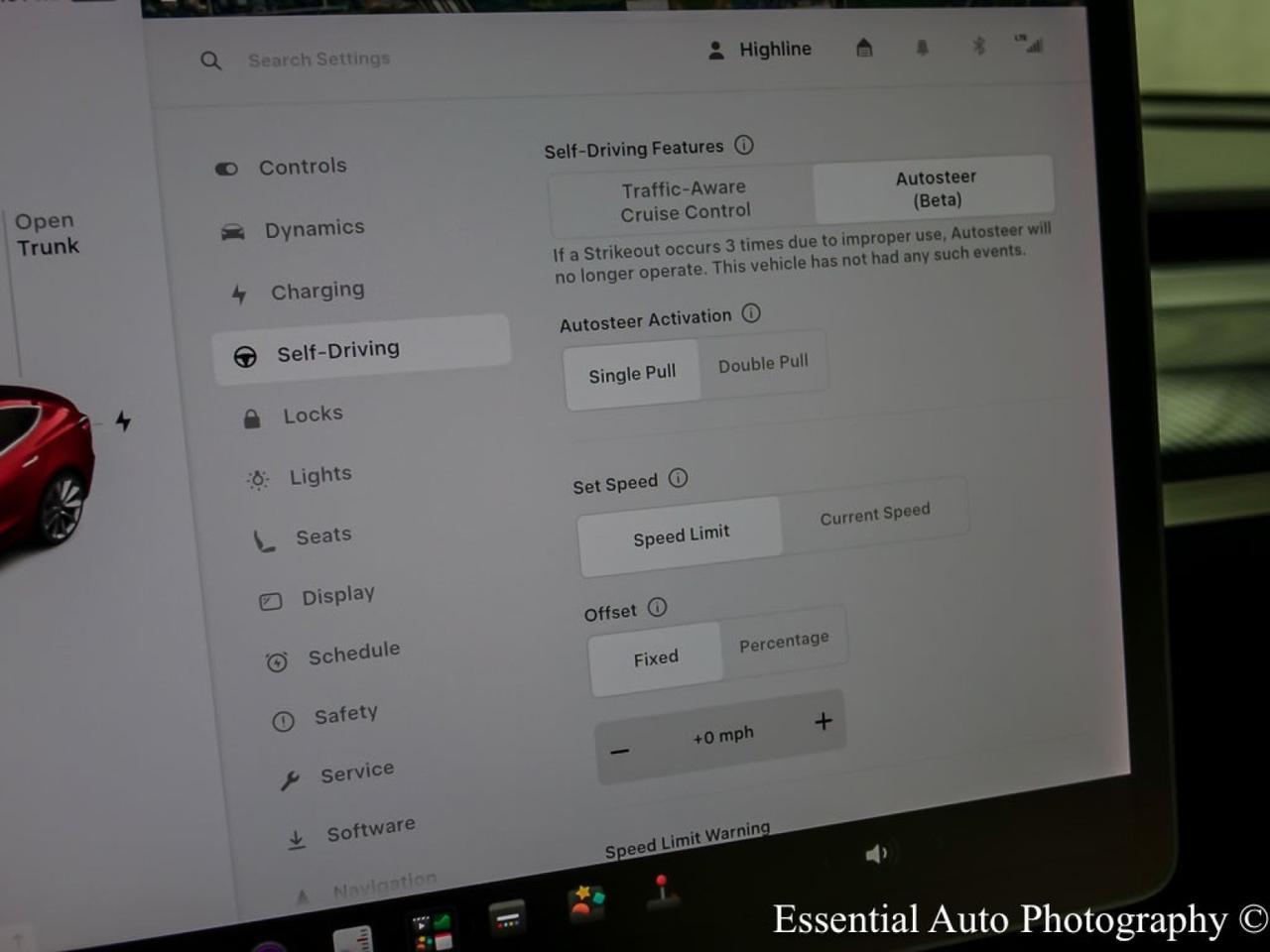The image size is (1270, 952).
Task: Choose Fixed offset type
Action: [656, 658]
